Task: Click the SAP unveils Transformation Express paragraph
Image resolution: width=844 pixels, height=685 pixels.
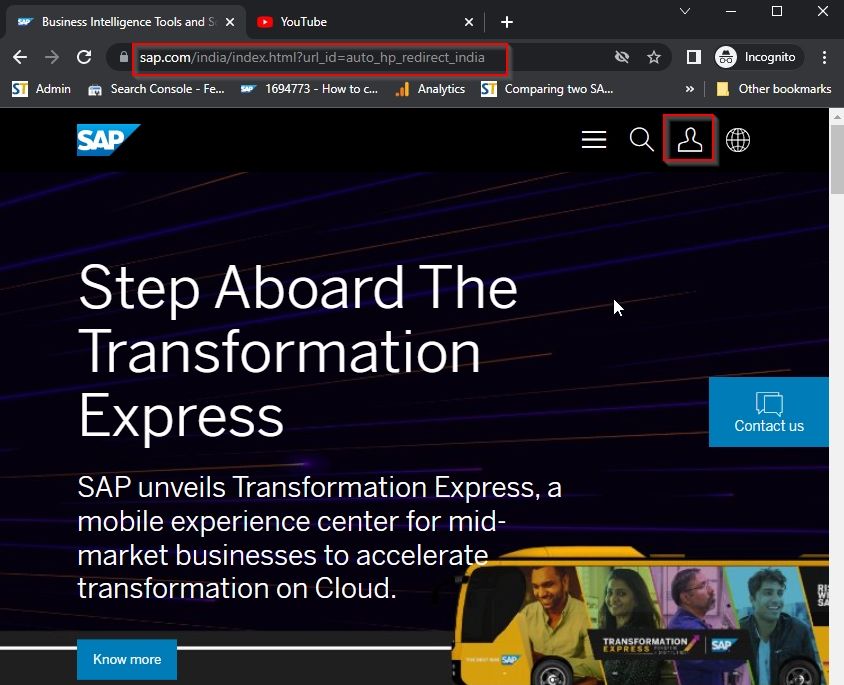Action: [319, 538]
